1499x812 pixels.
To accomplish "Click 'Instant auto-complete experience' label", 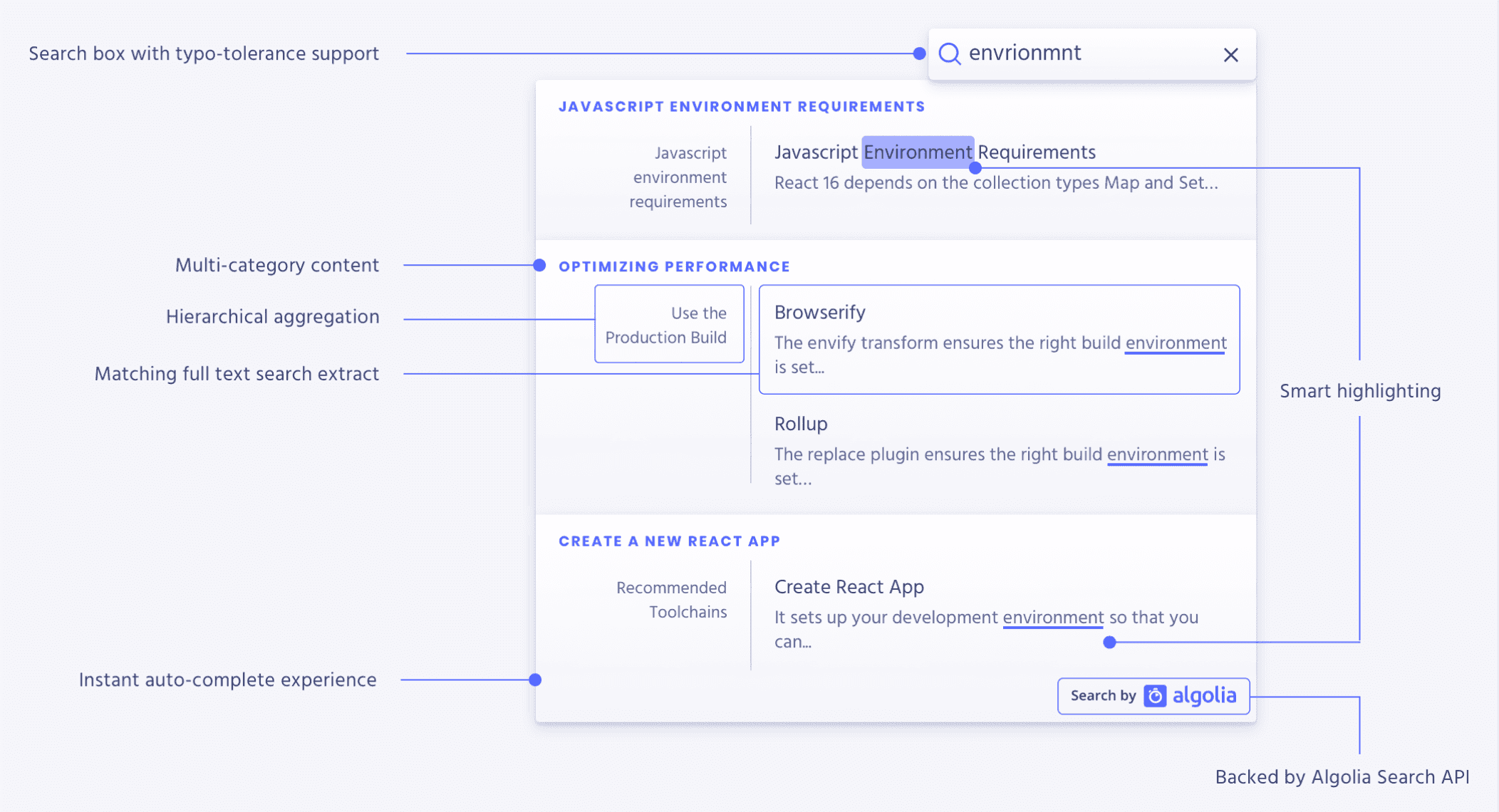I will click(x=227, y=680).
